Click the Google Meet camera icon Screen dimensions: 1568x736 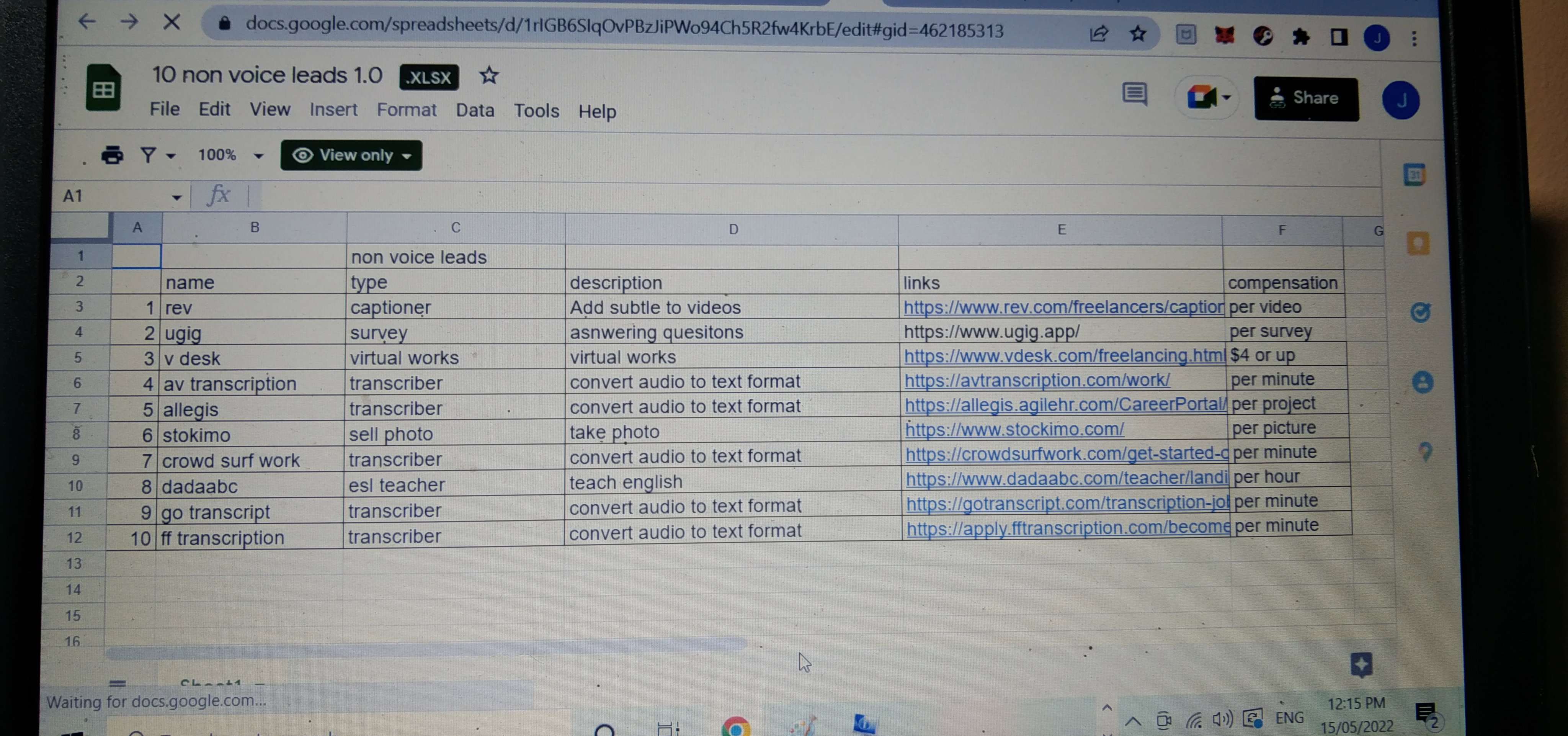(x=1202, y=97)
